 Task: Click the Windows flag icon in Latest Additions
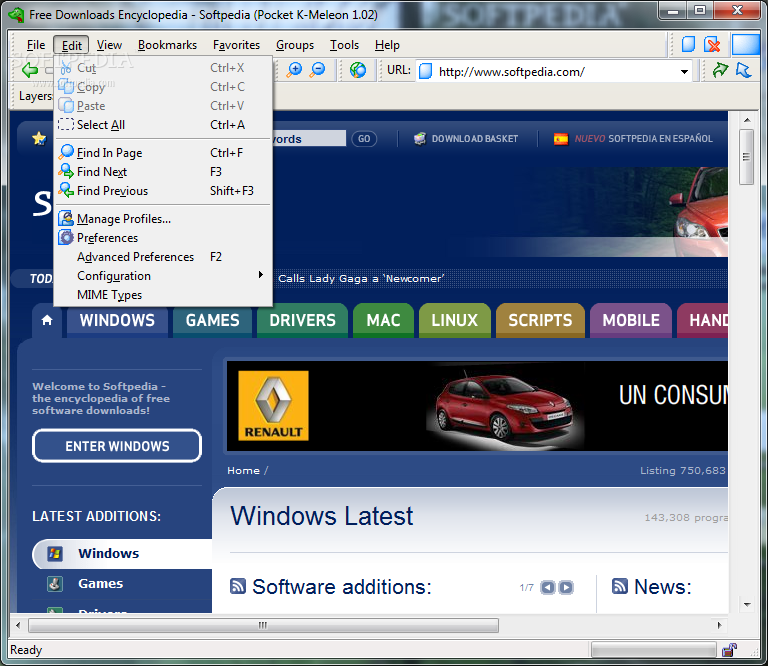tap(55, 553)
